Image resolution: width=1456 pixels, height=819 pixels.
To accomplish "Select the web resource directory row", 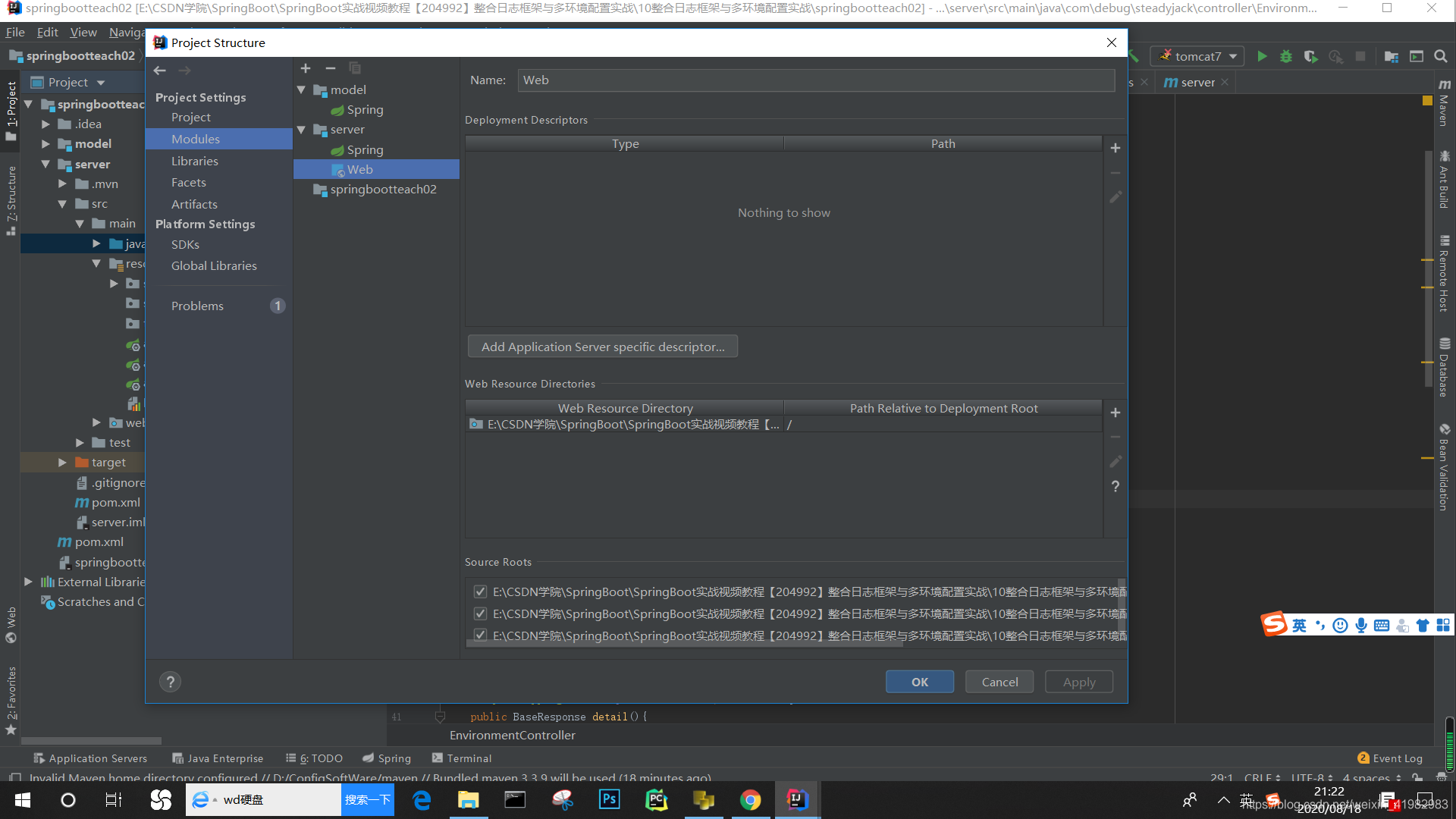I will click(784, 425).
